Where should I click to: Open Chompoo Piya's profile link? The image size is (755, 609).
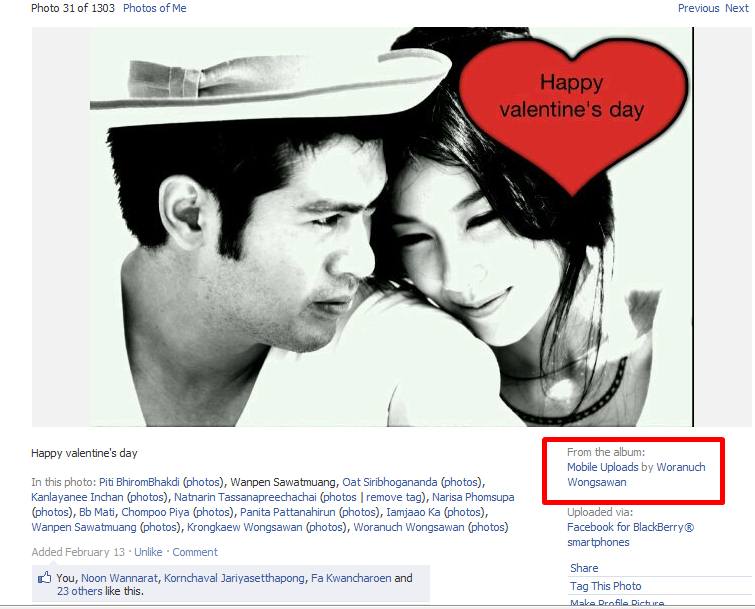[x=155, y=512]
